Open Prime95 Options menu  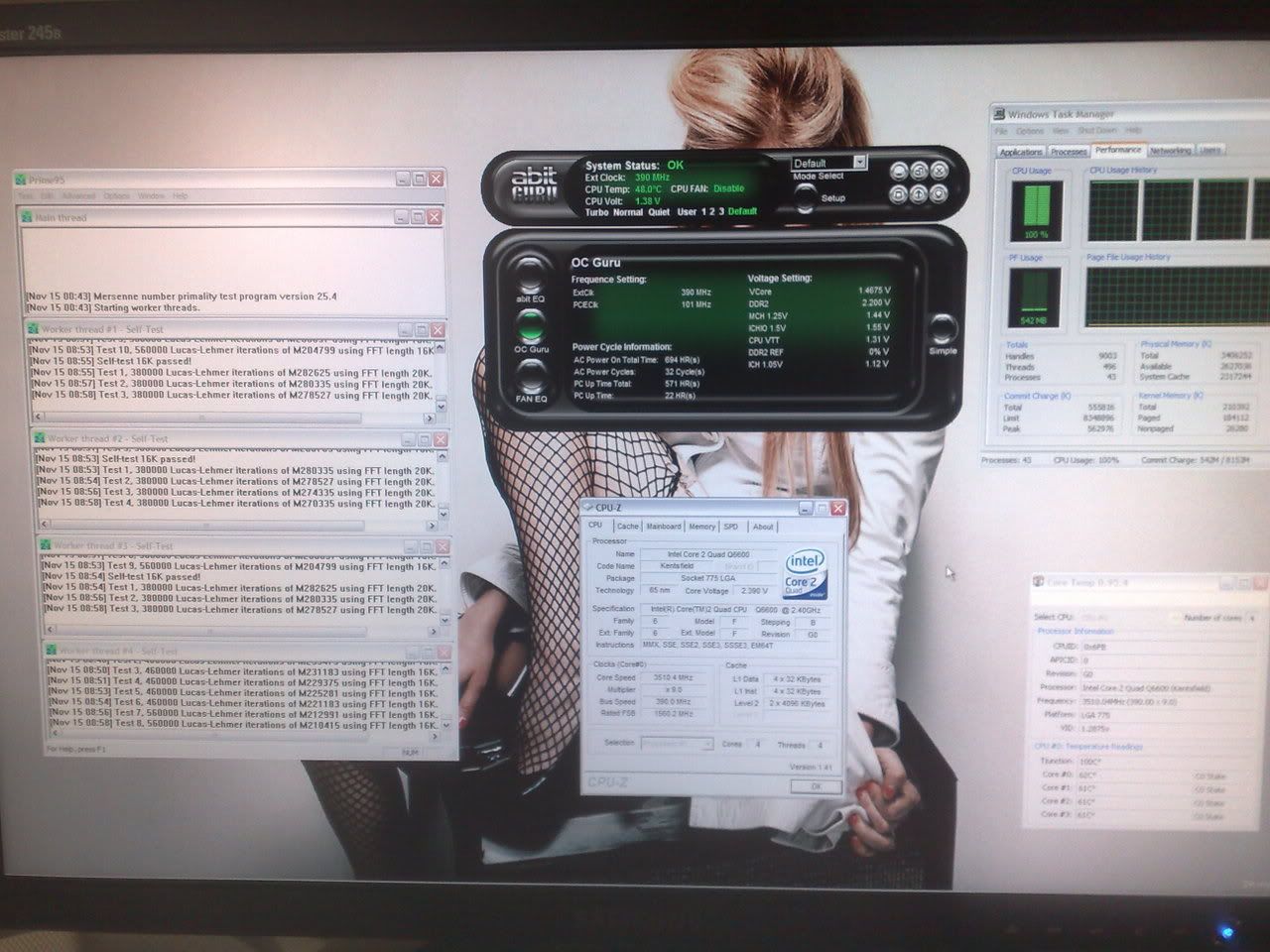pos(117,196)
